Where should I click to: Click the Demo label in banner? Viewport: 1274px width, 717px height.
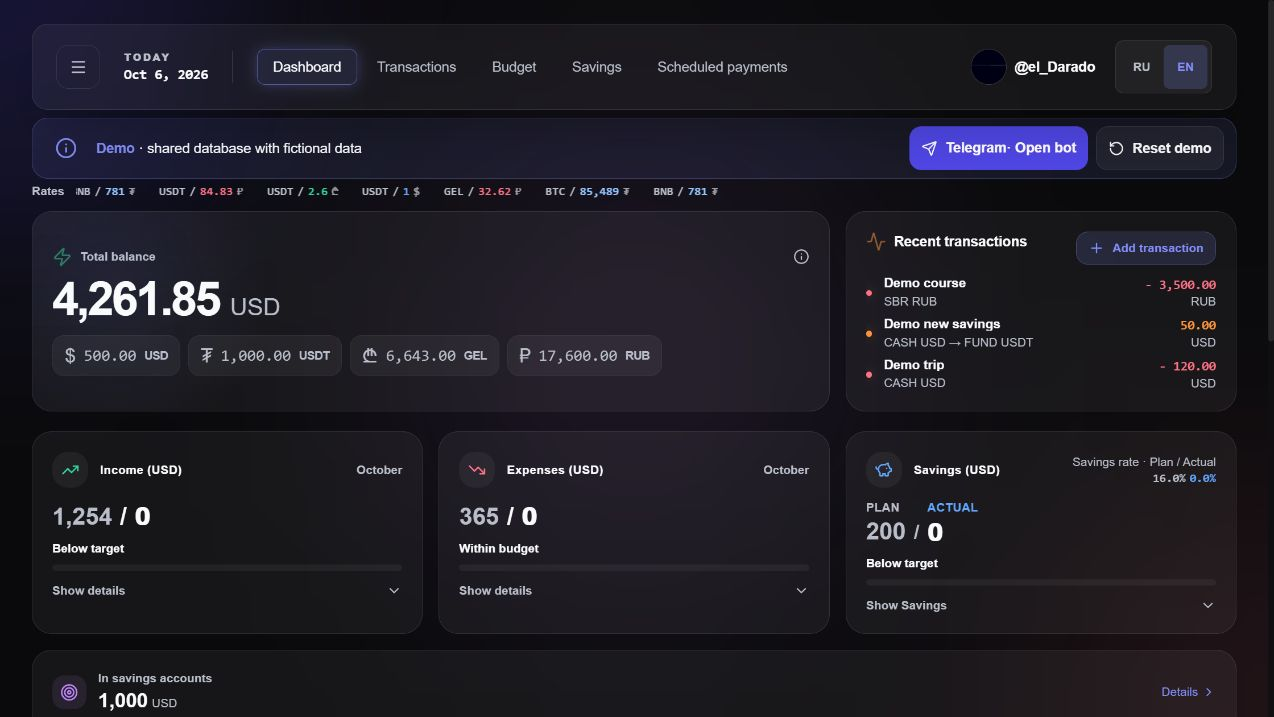coord(115,148)
